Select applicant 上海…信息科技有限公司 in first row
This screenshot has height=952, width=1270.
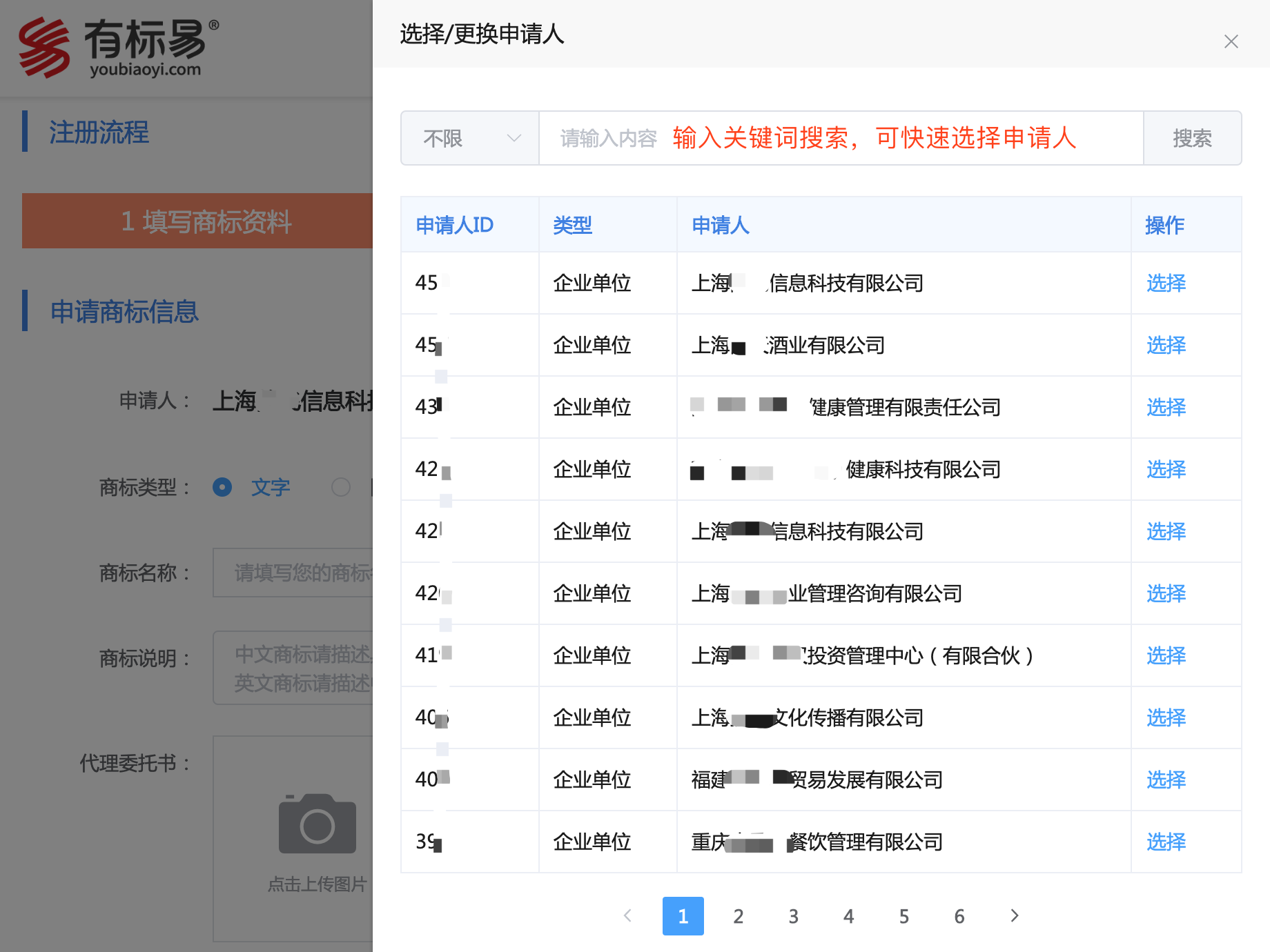[x=1166, y=283]
